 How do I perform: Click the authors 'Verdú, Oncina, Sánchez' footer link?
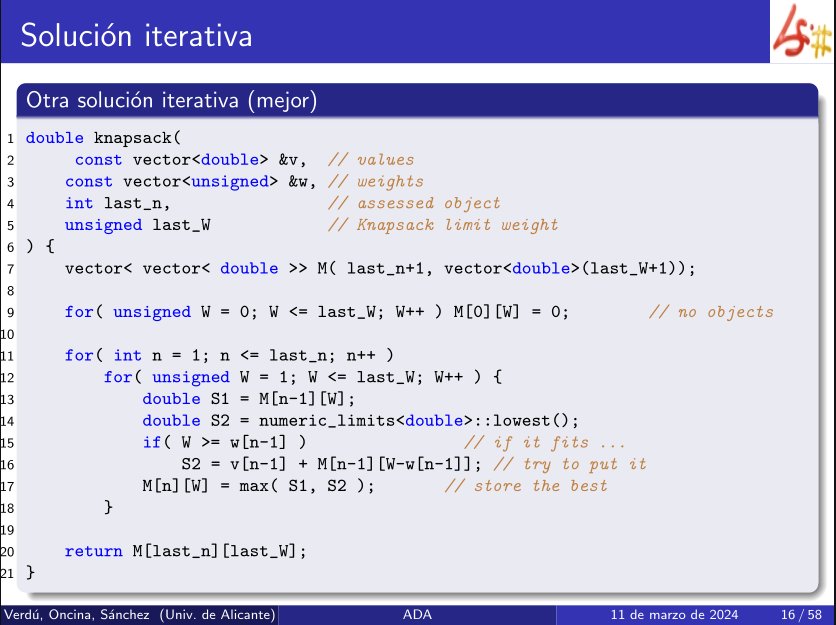[x=139, y=614]
